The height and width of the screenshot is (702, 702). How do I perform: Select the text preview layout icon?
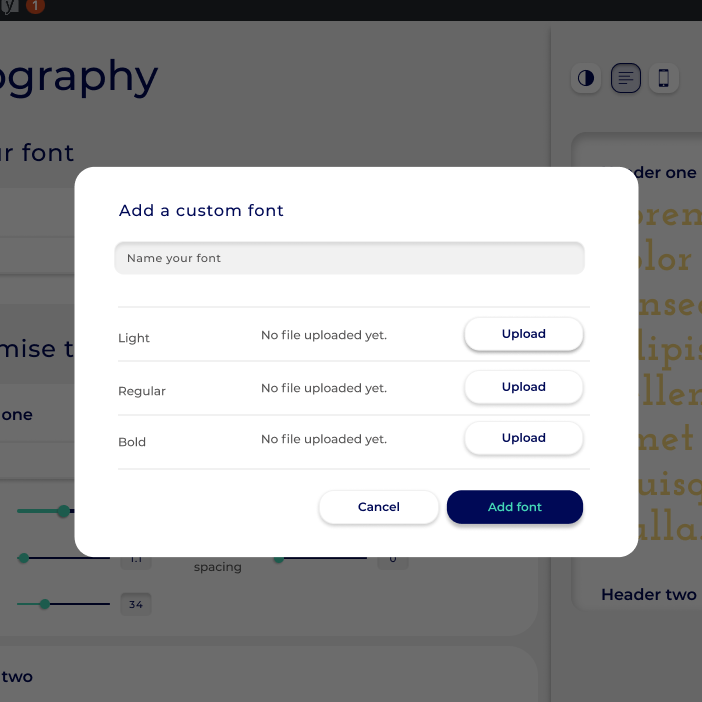[x=626, y=78]
